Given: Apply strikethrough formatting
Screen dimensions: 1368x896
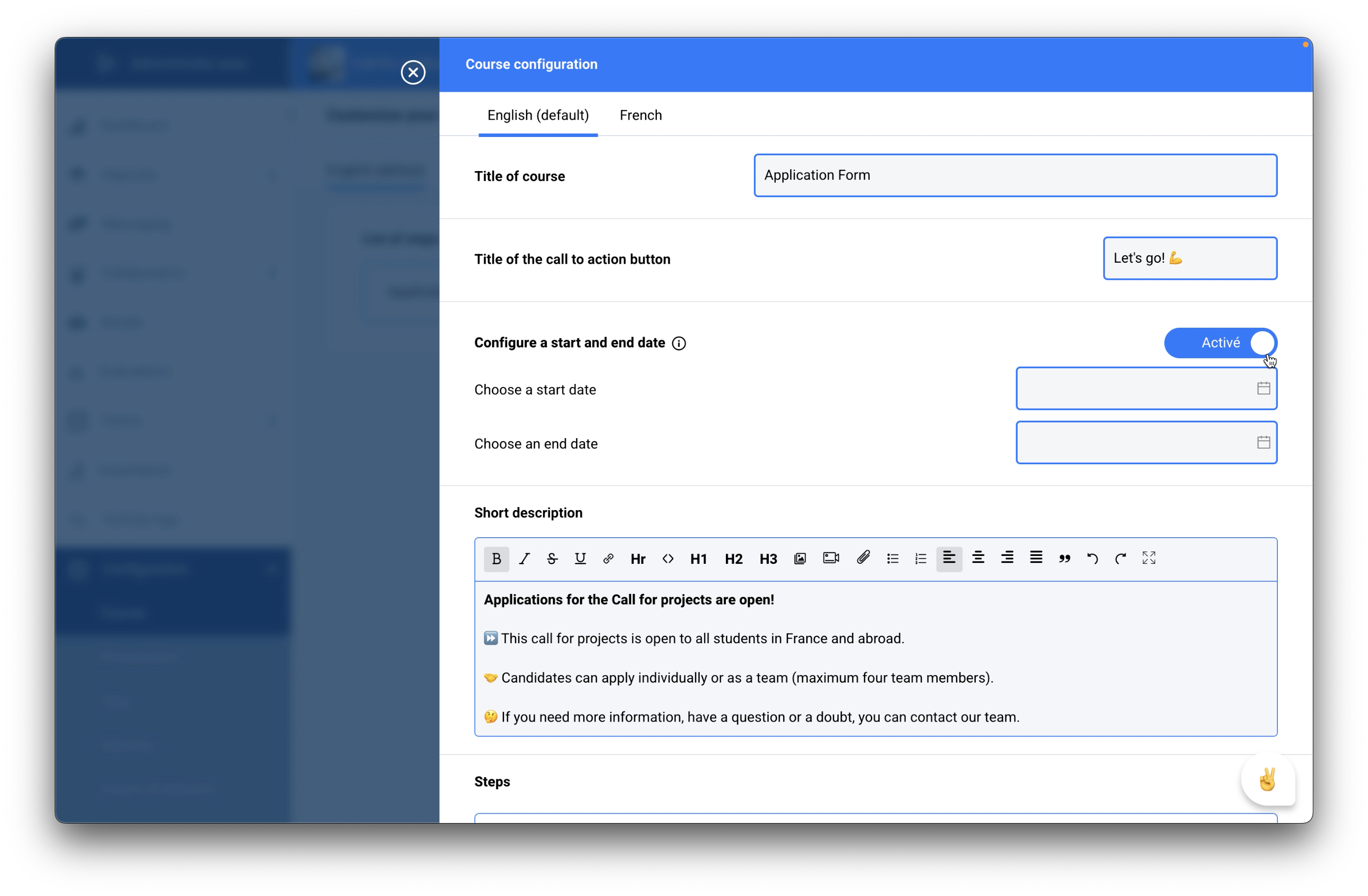Looking at the screenshot, I should pyautogui.click(x=552, y=558).
